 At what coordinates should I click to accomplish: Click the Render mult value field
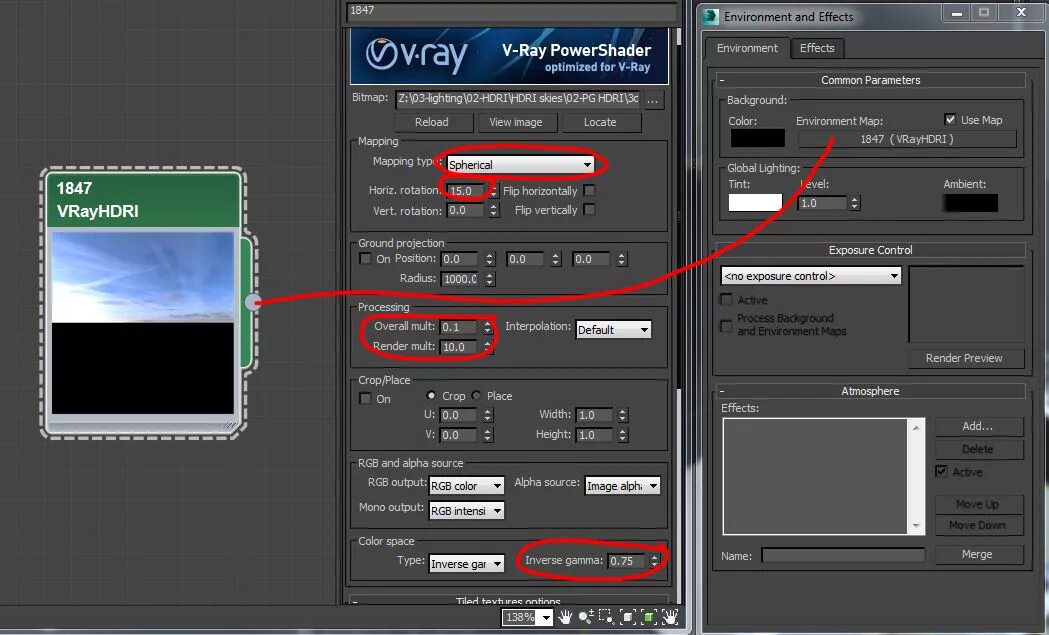click(x=458, y=347)
